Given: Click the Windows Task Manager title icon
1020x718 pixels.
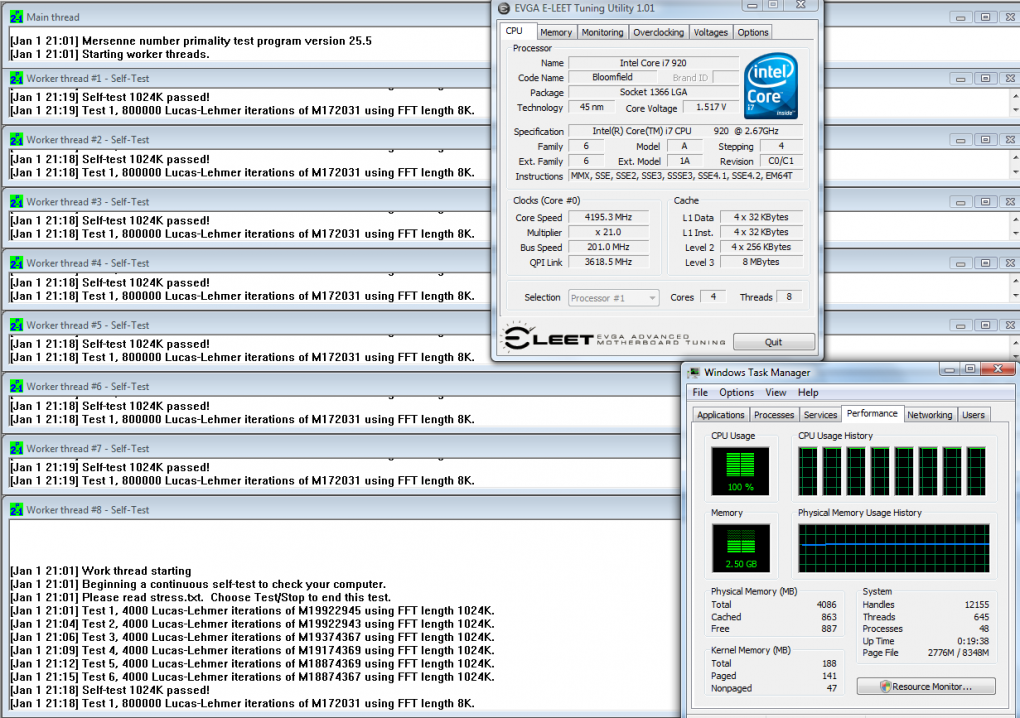Looking at the screenshot, I should pyautogui.click(x=694, y=373).
